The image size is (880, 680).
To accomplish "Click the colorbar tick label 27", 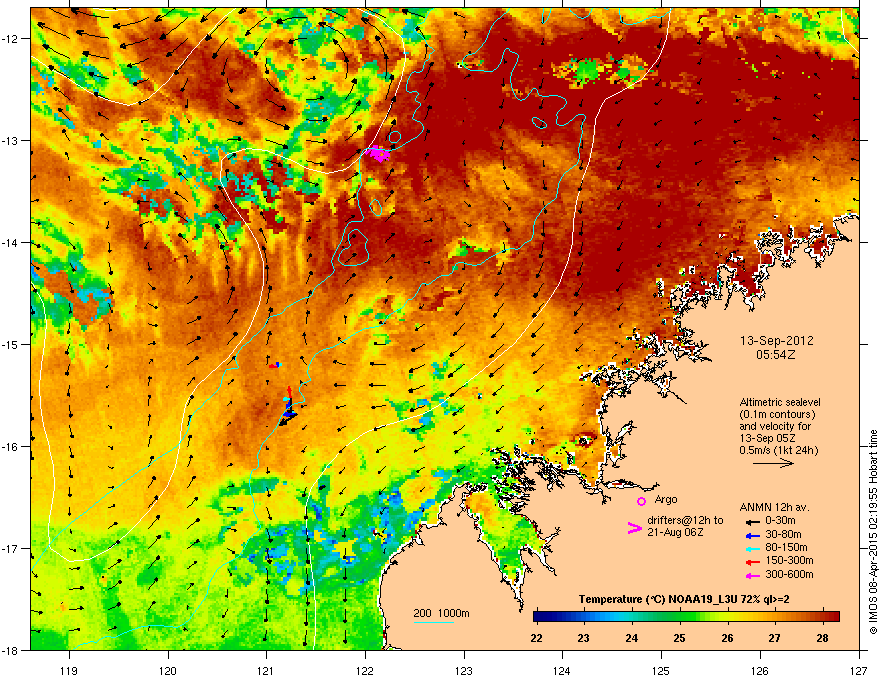I will 774,638.
